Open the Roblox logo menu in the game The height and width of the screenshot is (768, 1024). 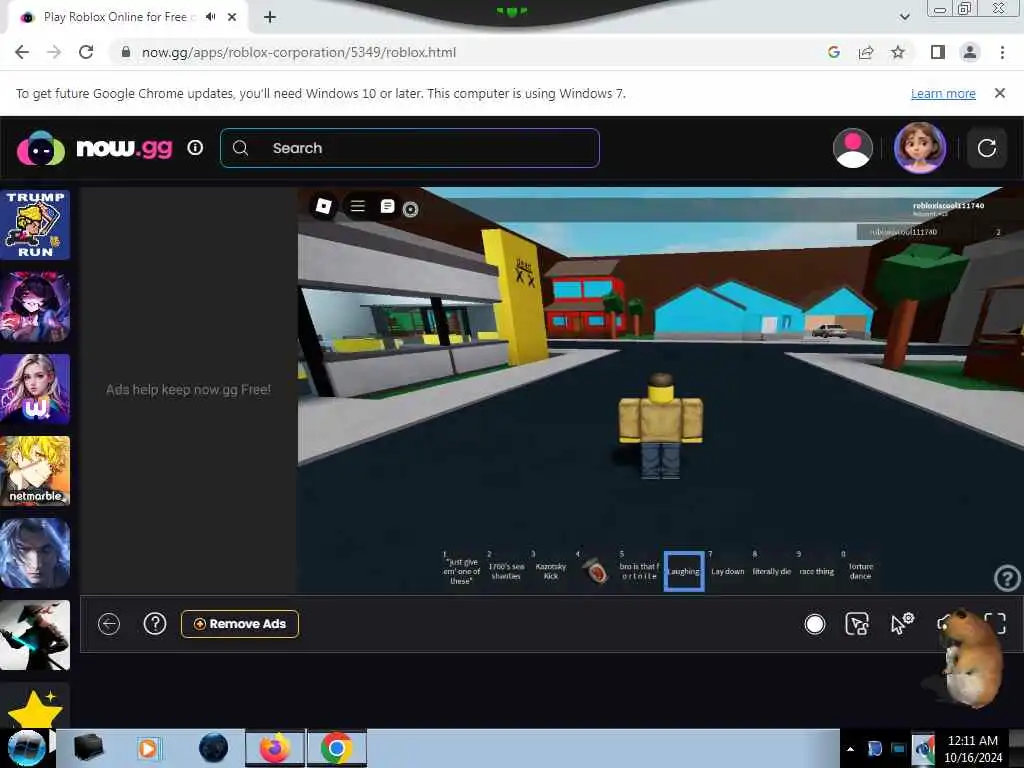click(323, 206)
